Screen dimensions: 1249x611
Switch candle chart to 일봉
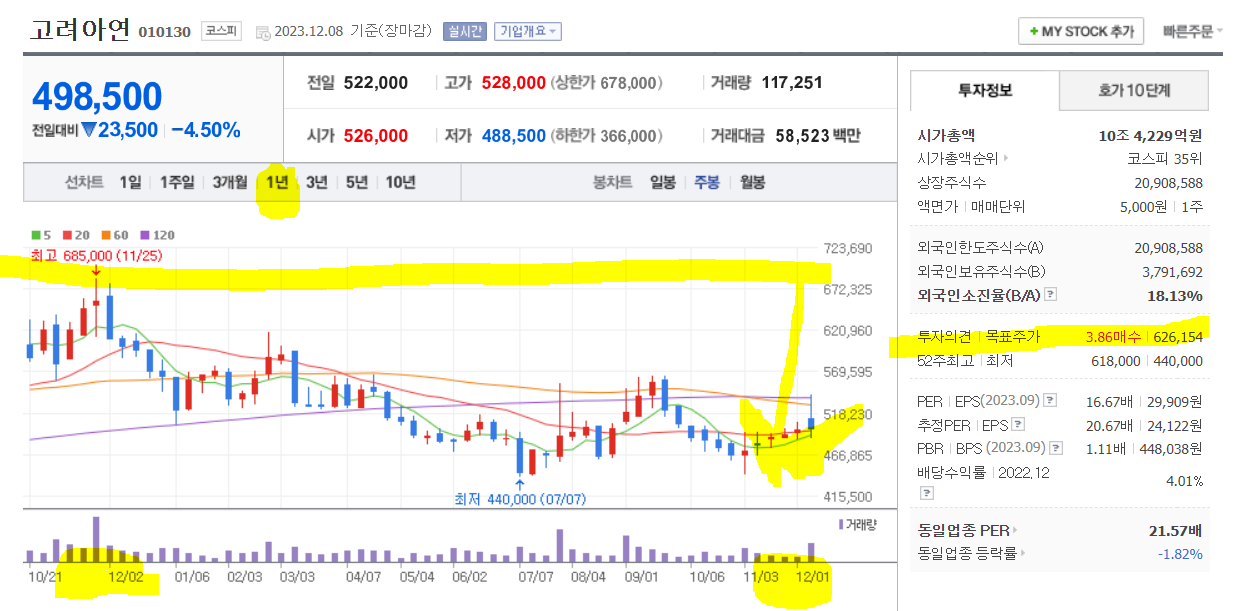(x=662, y=182)
